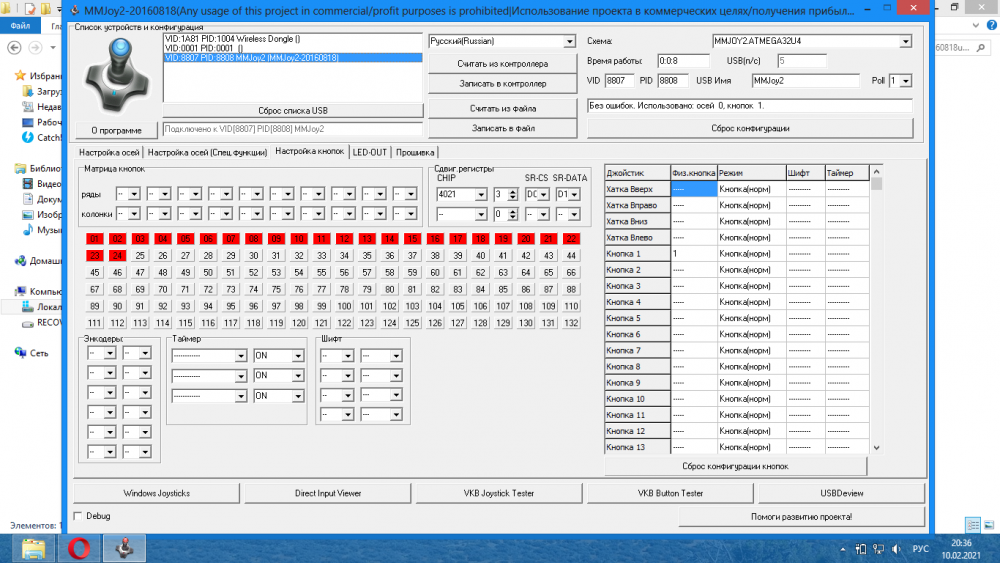1000x563 pixels.
Task: Open the CHIP 4021 dropdown
Action: coord(482,194)
